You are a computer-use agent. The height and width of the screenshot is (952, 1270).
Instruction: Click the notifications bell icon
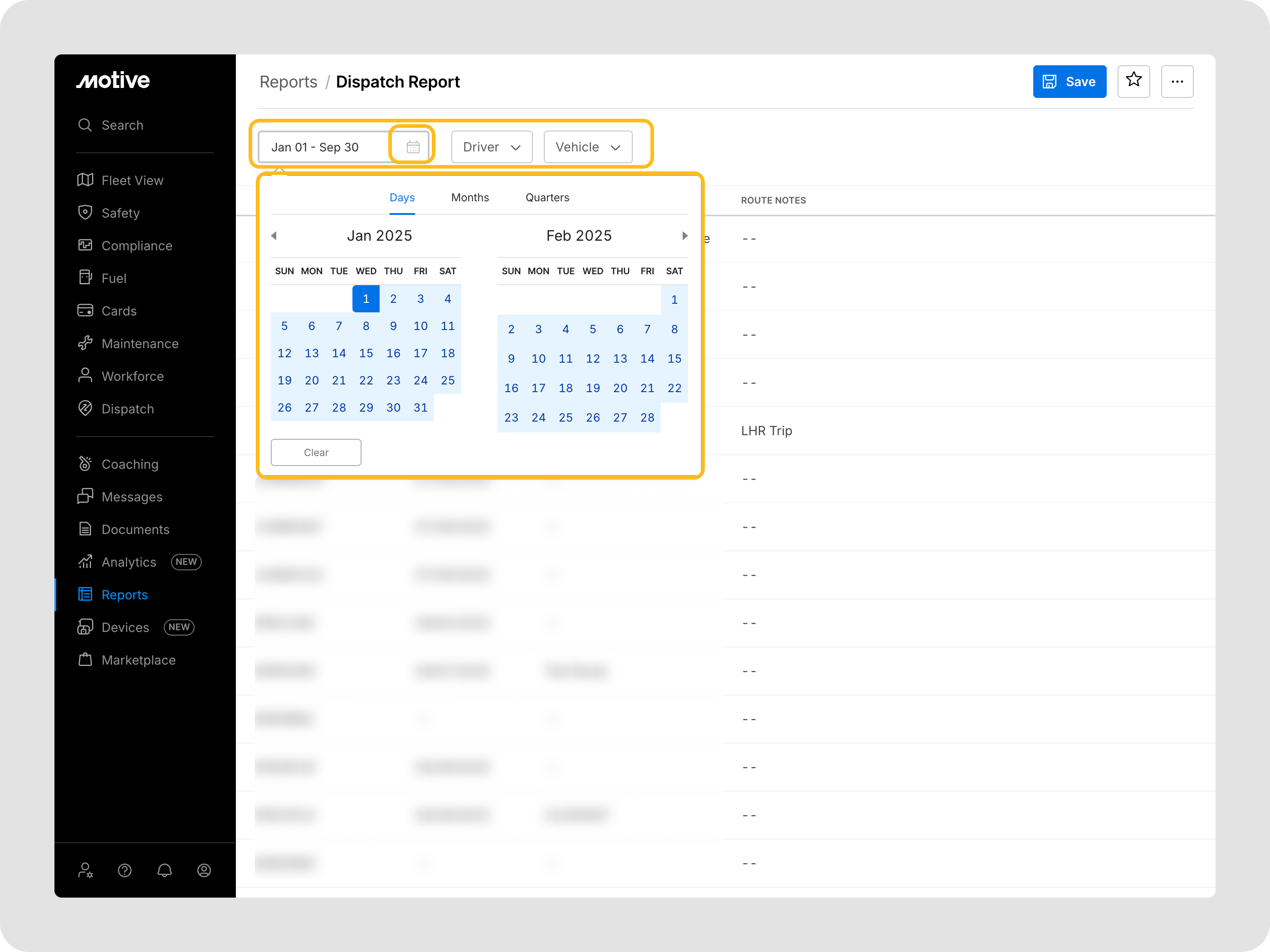164,870
